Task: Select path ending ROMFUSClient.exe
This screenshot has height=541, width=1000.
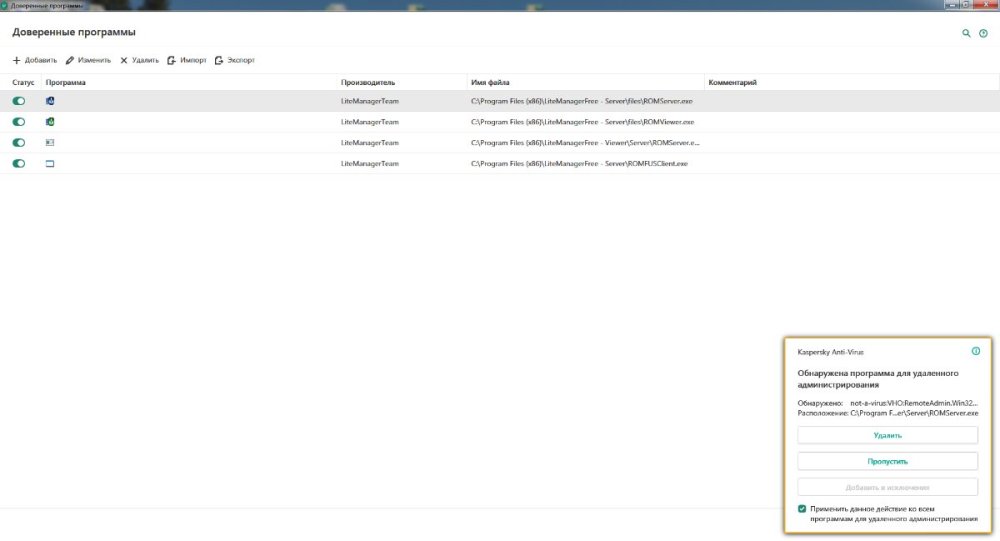Action: point(579,164)
